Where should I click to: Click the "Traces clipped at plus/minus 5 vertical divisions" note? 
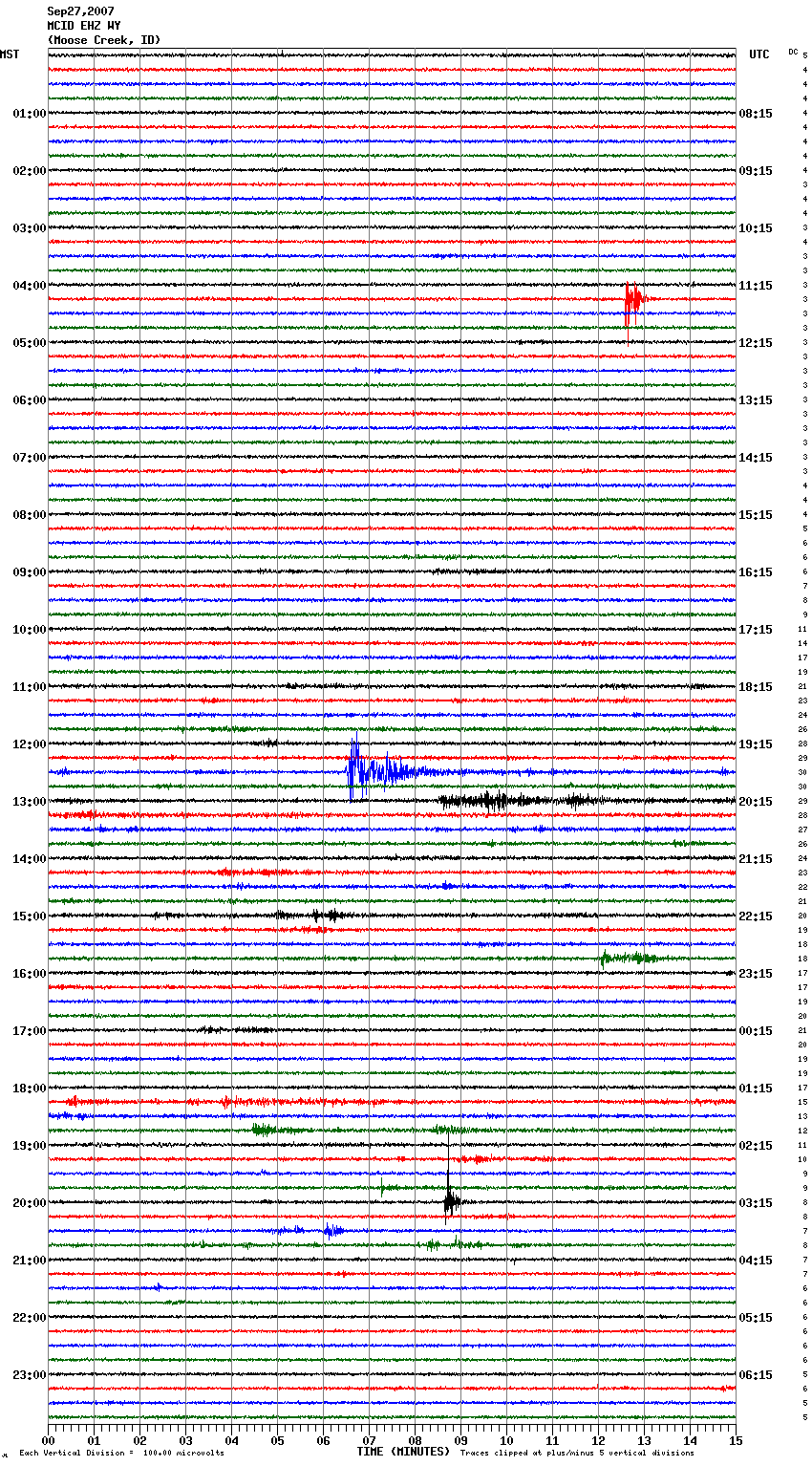click(577, 1454)
